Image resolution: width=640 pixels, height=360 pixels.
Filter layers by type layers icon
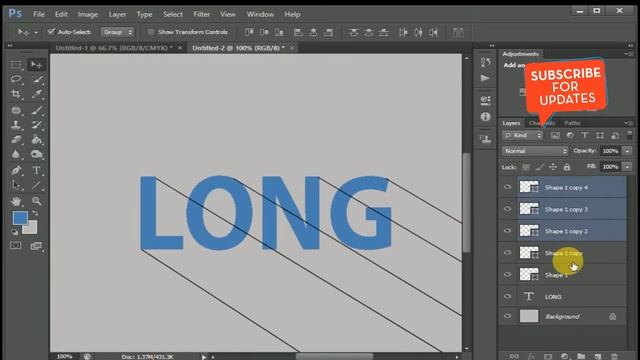(585, 135)
